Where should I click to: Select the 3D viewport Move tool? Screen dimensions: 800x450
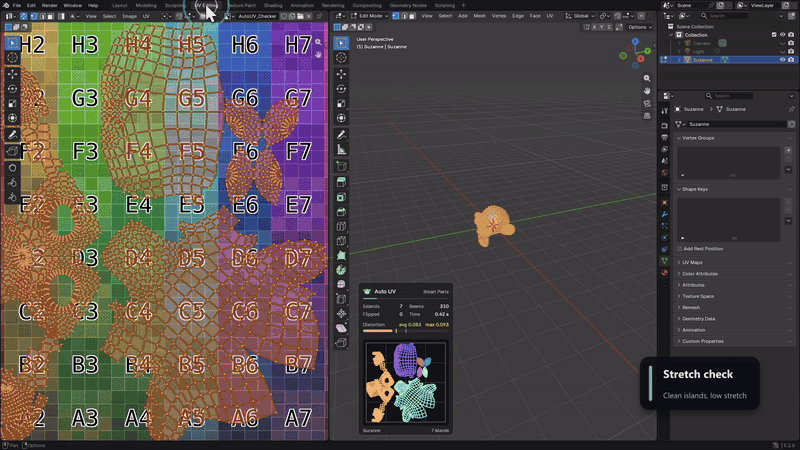tap(341, 74)
